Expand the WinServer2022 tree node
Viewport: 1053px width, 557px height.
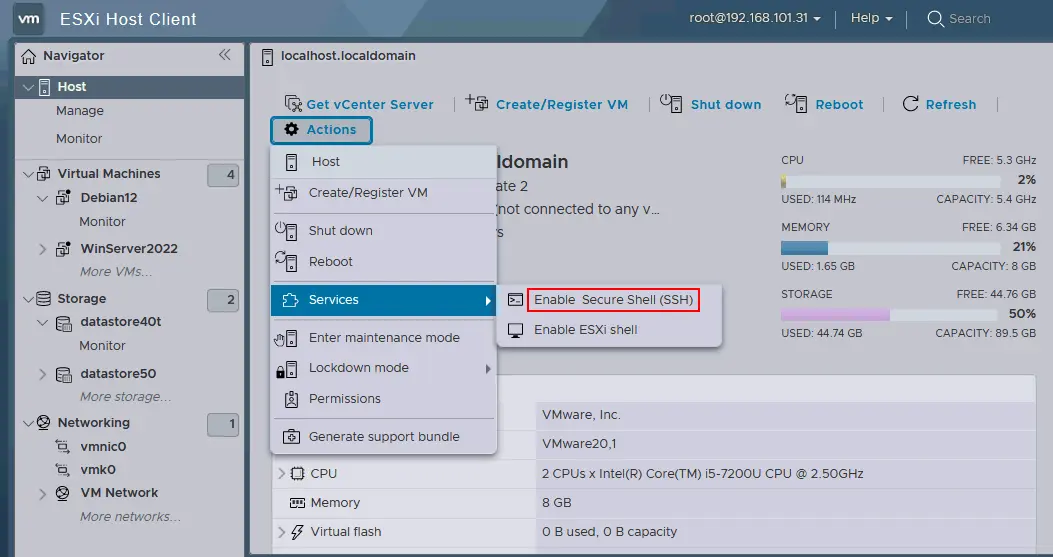click(x=42, y=249)
